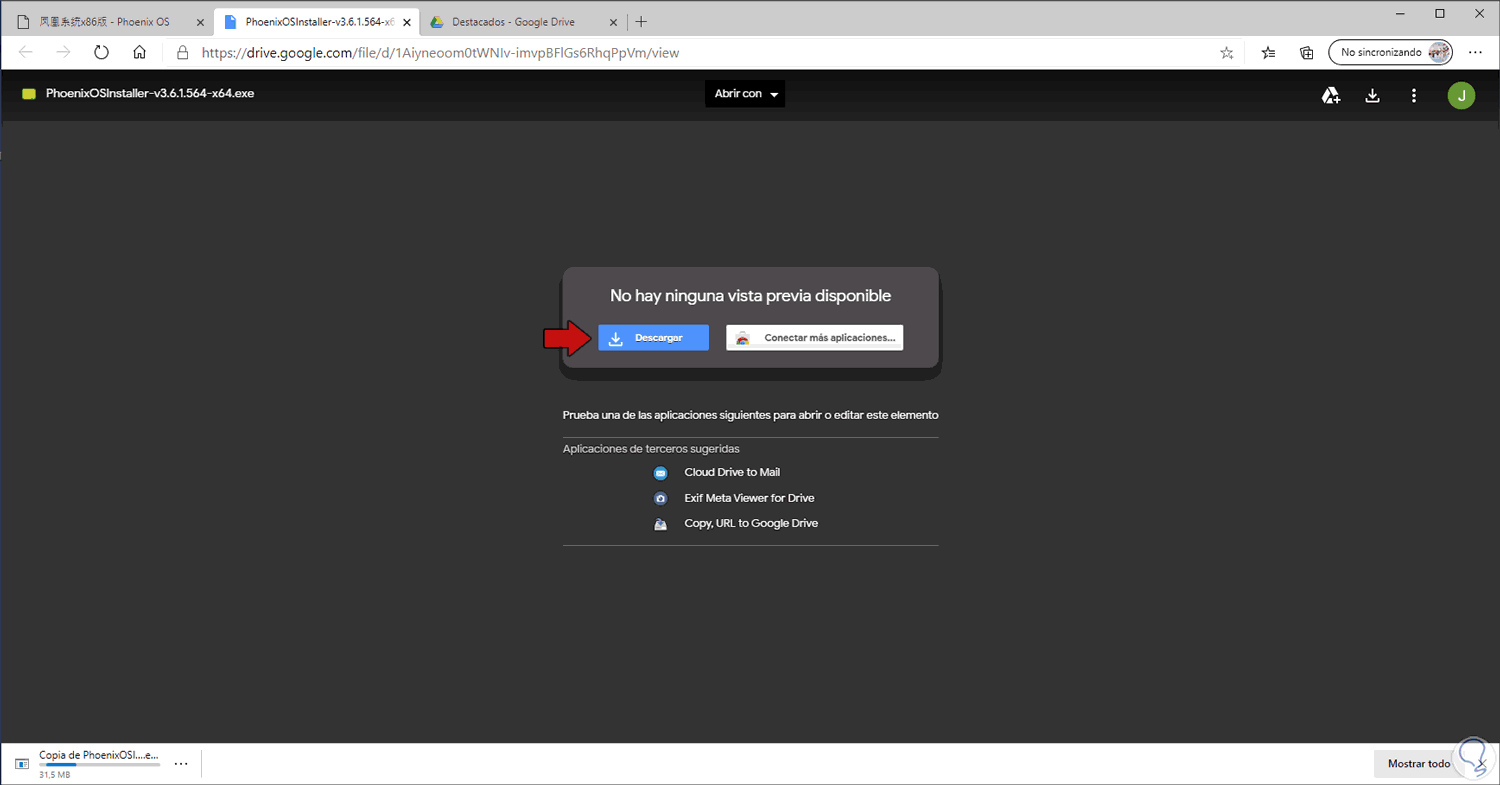Click 'Aplicaciones de terceros sugeridas' heading
This screenshot has height=785, width=1500.
(651, 449)
